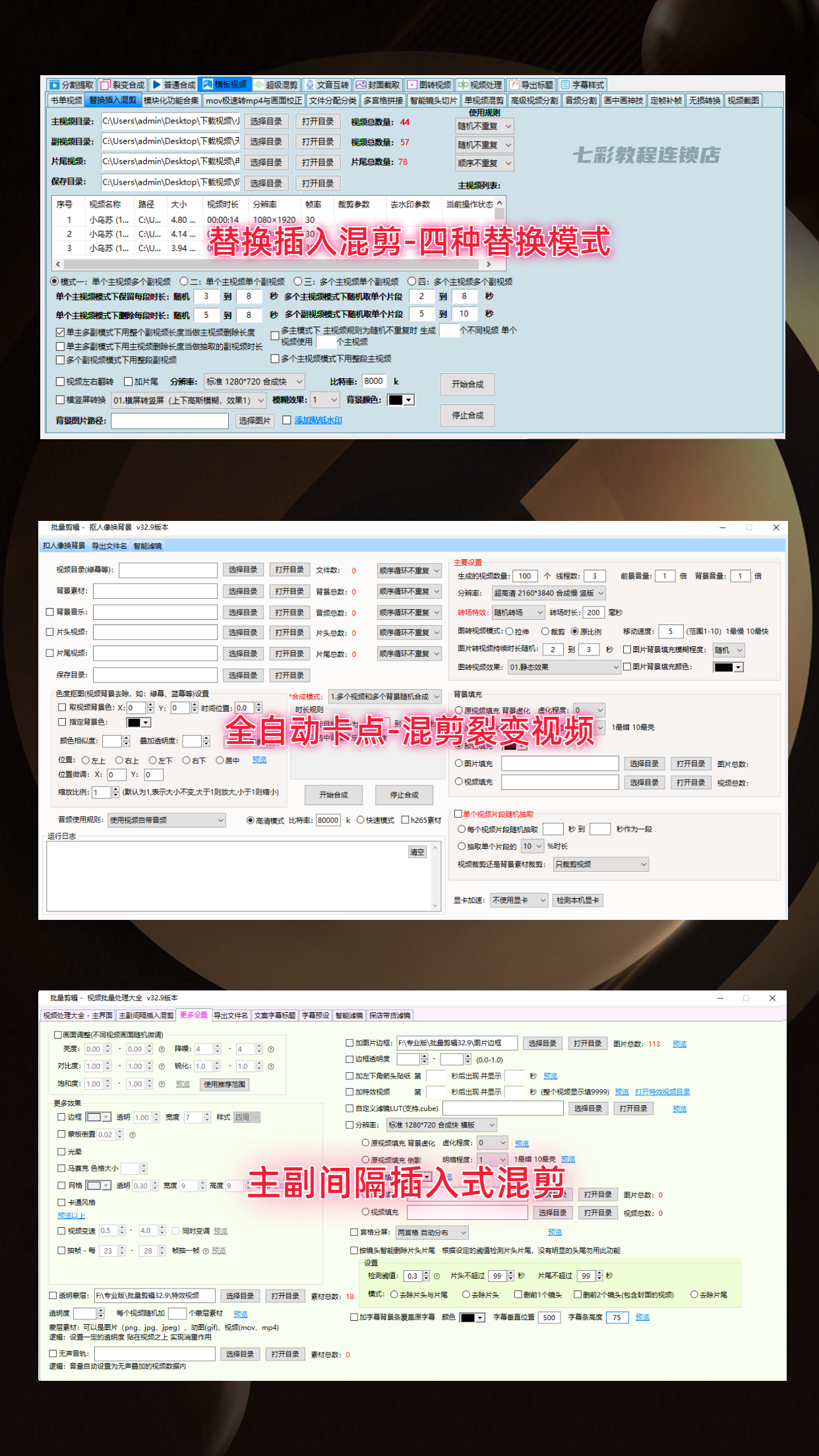
Task: Expand the 01.横屏转竖屏 conversion dropdown
Action: coord(189,400)
